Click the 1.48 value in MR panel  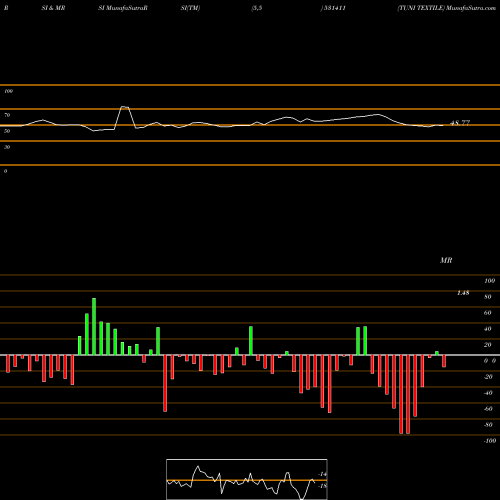(463, 293)
